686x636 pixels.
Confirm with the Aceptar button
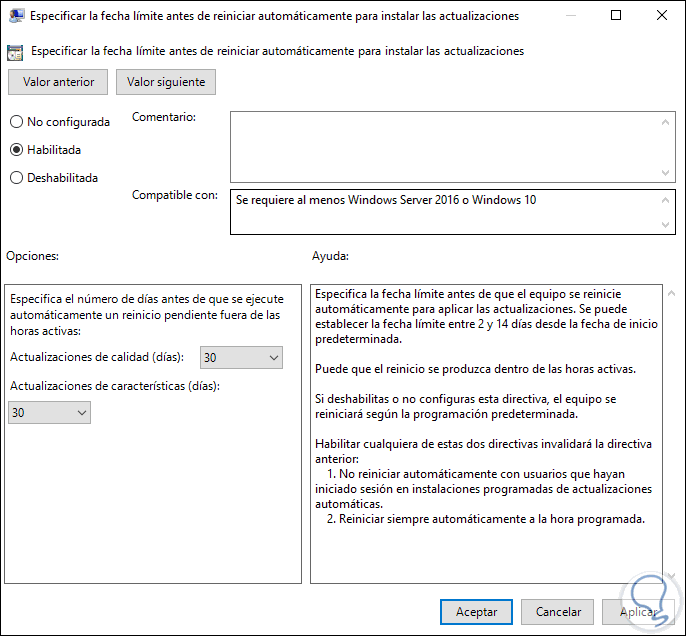coord(476,612)
